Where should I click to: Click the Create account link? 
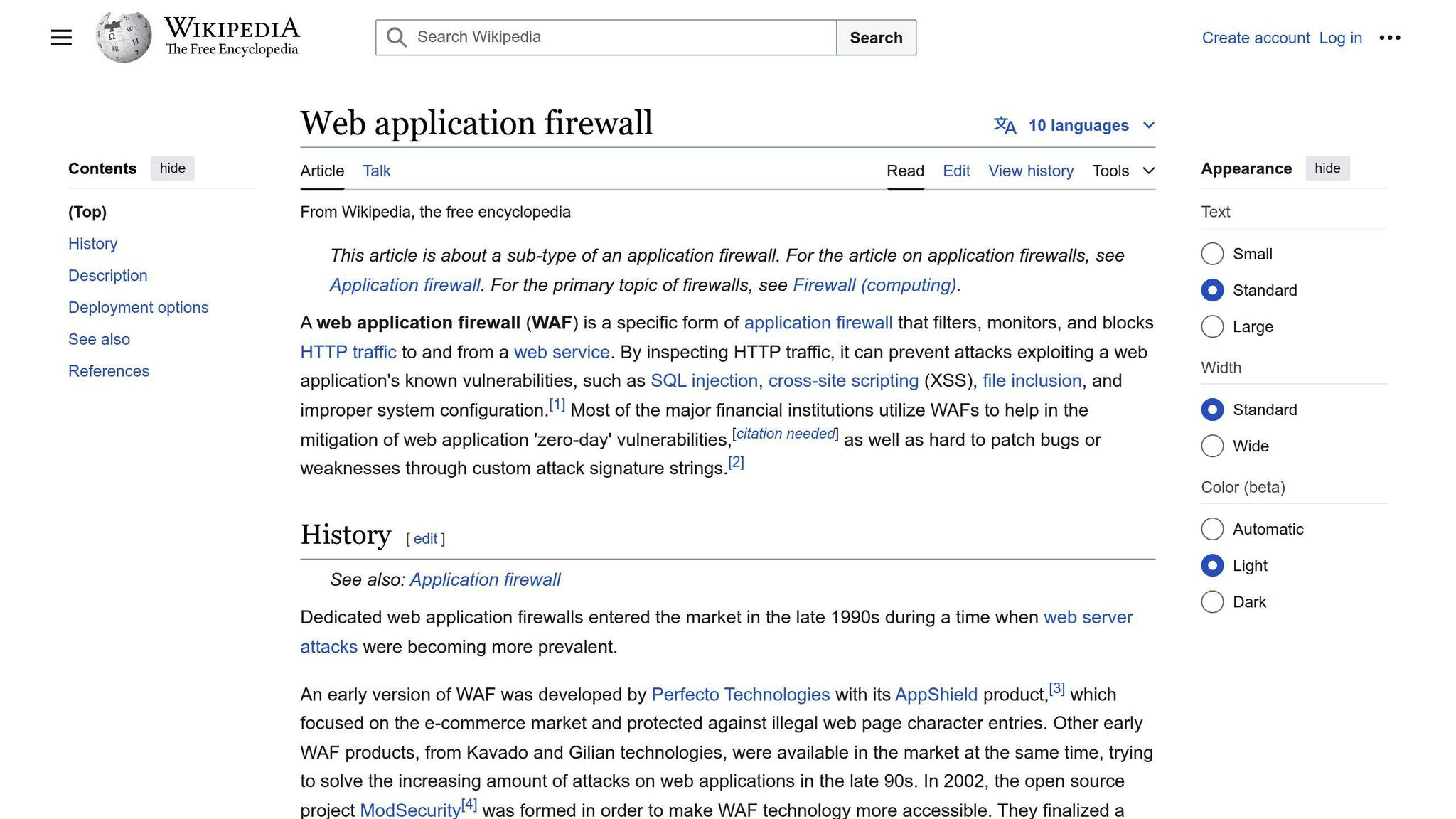[x=1255, y=38]
